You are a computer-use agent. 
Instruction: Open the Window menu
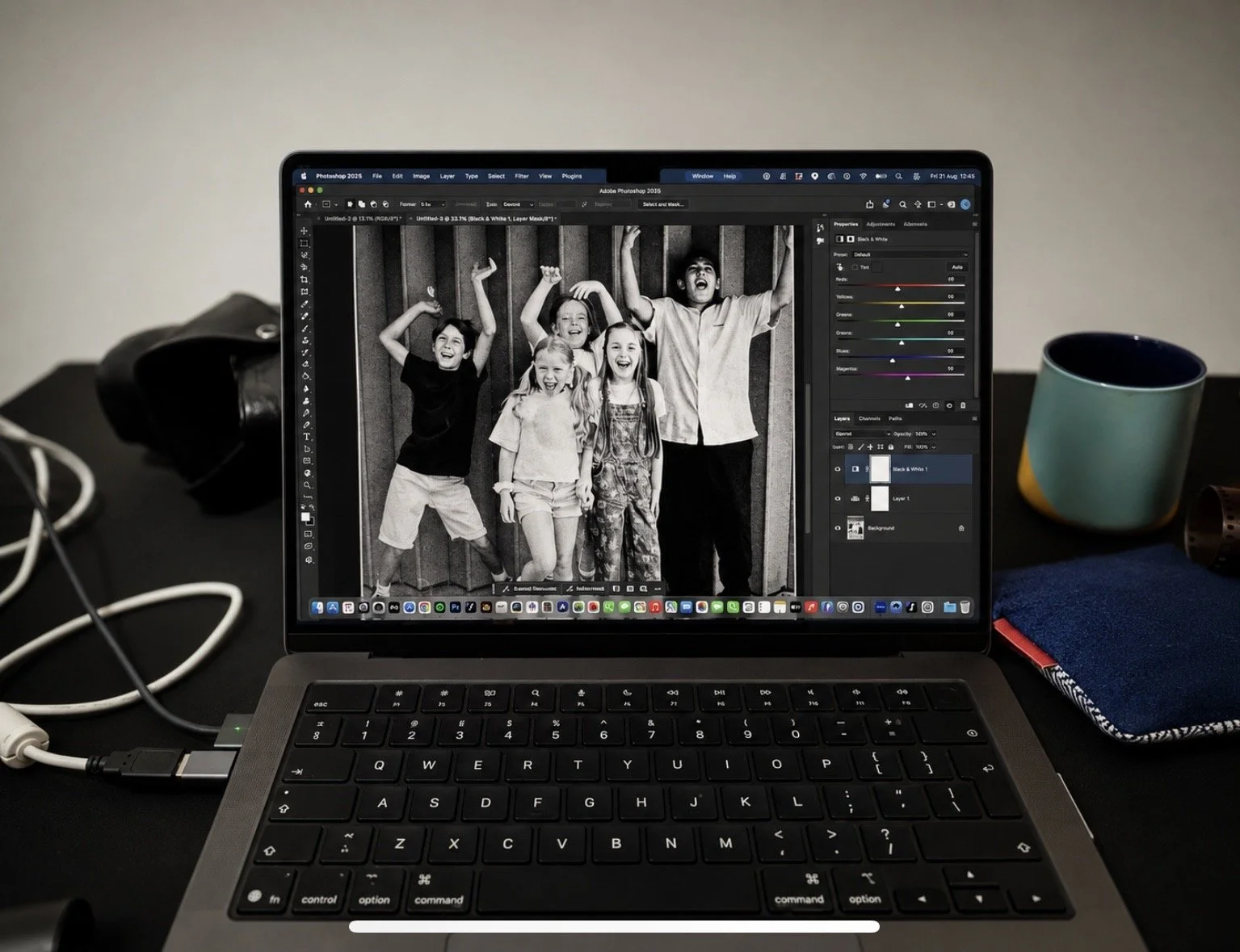[x=702, y=176]
